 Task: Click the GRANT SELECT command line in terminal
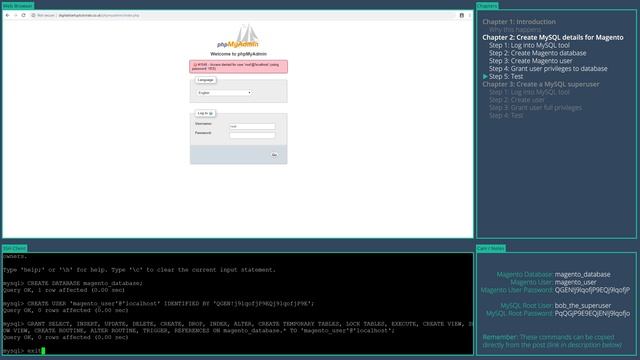238,327
